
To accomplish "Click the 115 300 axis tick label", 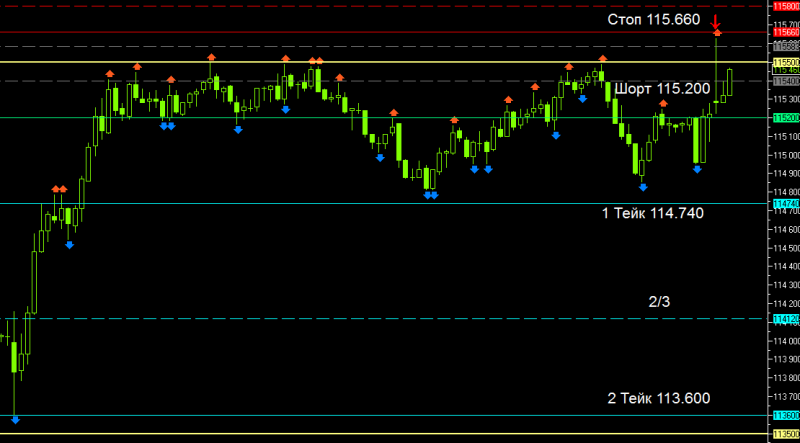I will coord(787,99).
